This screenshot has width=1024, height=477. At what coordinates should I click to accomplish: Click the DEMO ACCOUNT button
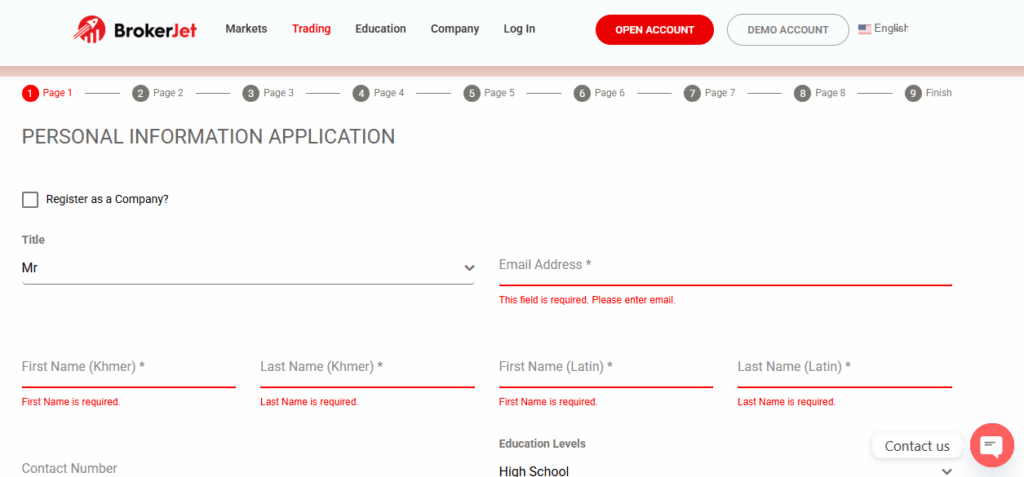click(x=788, y=30)
